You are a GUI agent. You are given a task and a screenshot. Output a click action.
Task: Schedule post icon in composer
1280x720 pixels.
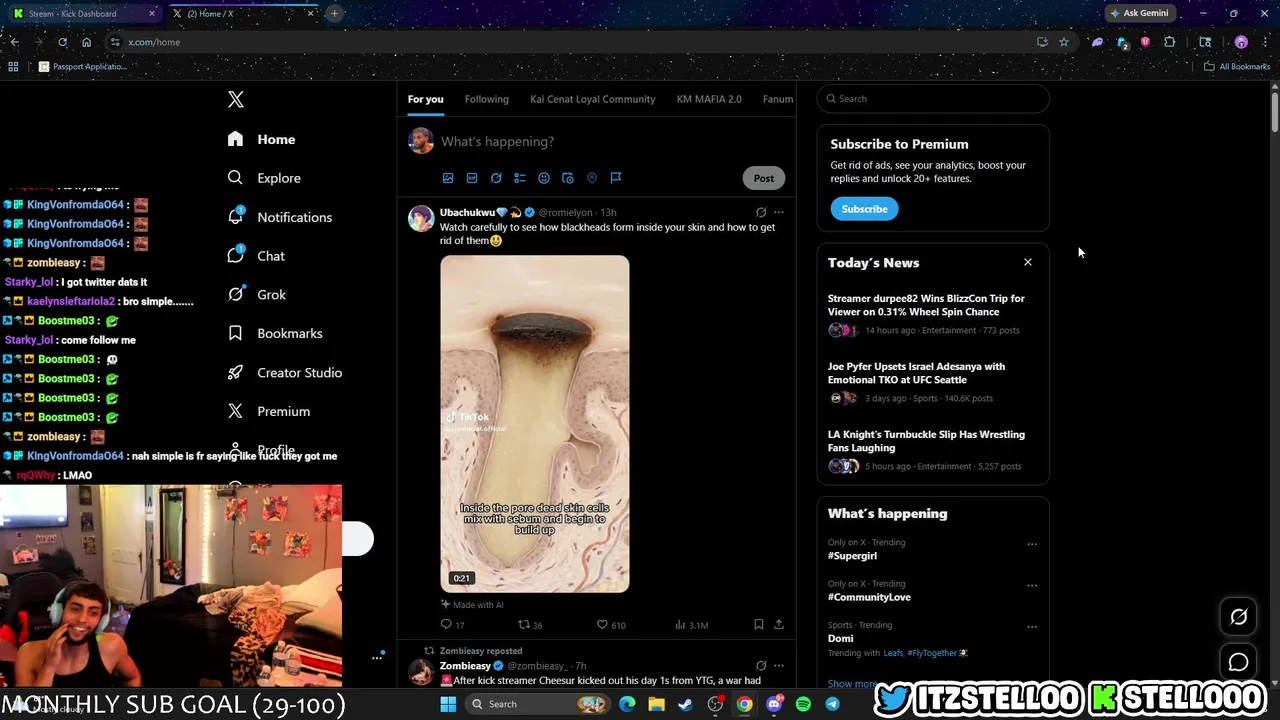tap(568, 178)
